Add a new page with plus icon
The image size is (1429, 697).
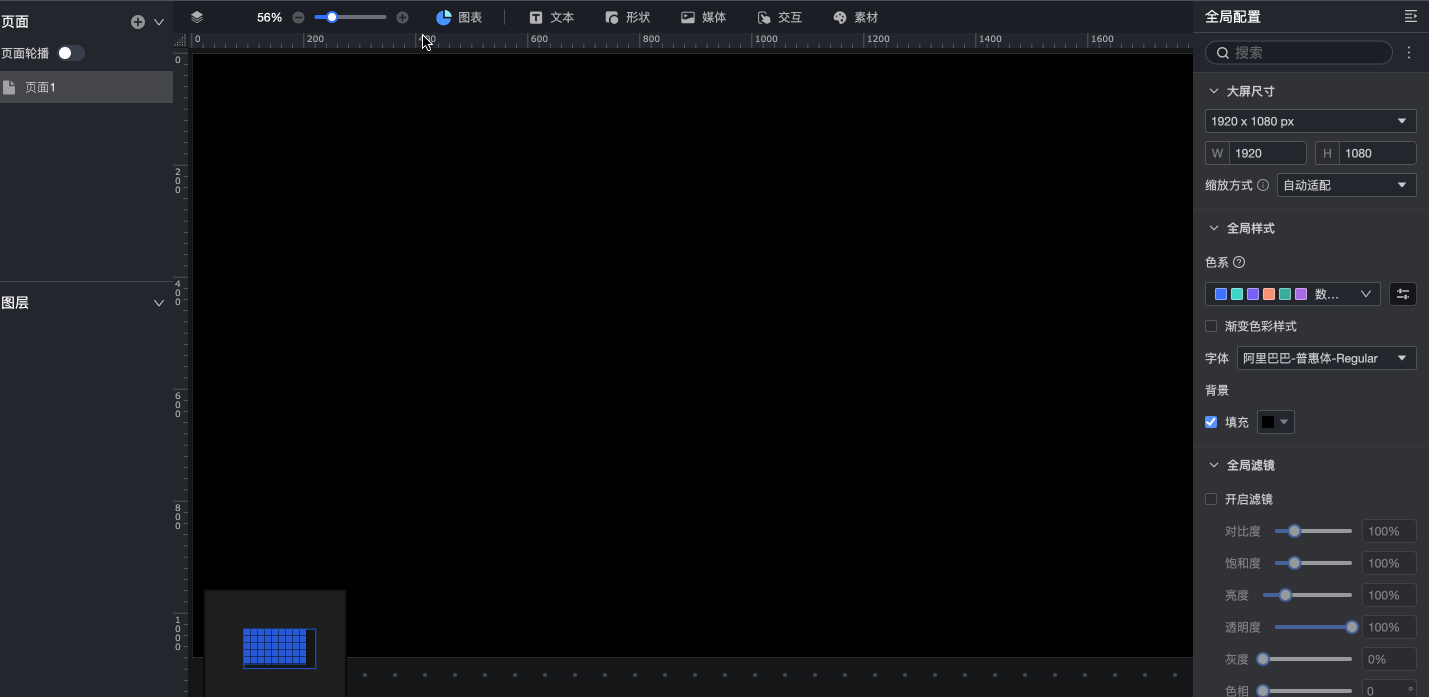(x=138, y=22)
